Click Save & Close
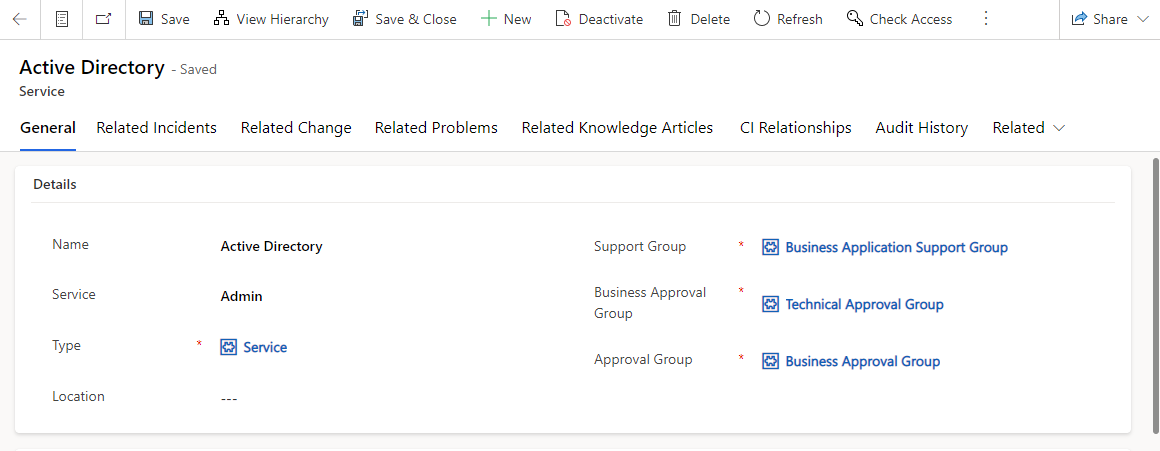 click(x=405, y=19)
